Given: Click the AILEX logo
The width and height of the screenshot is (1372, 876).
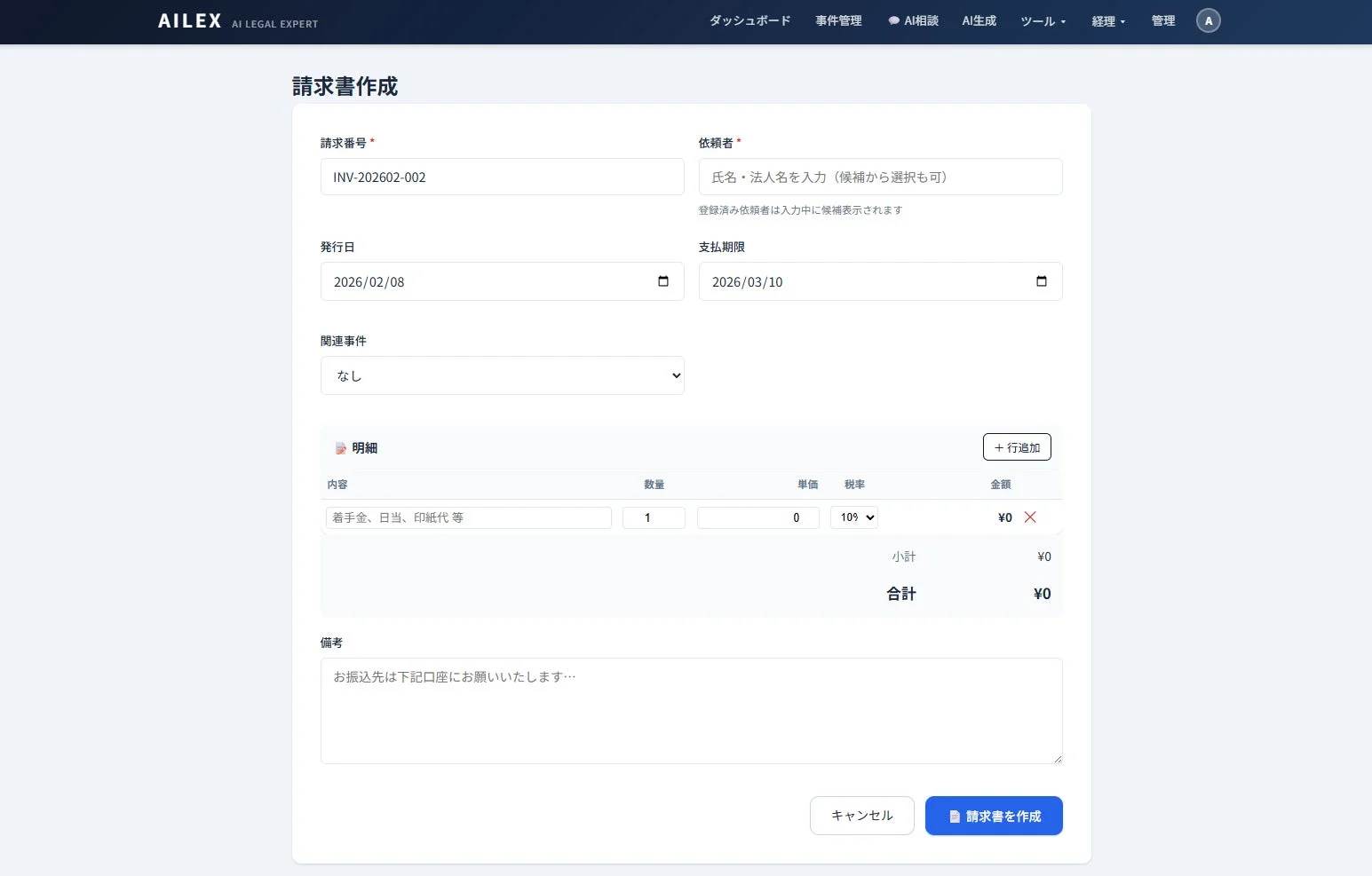Looking at the screenshot, I should [188, 20].
